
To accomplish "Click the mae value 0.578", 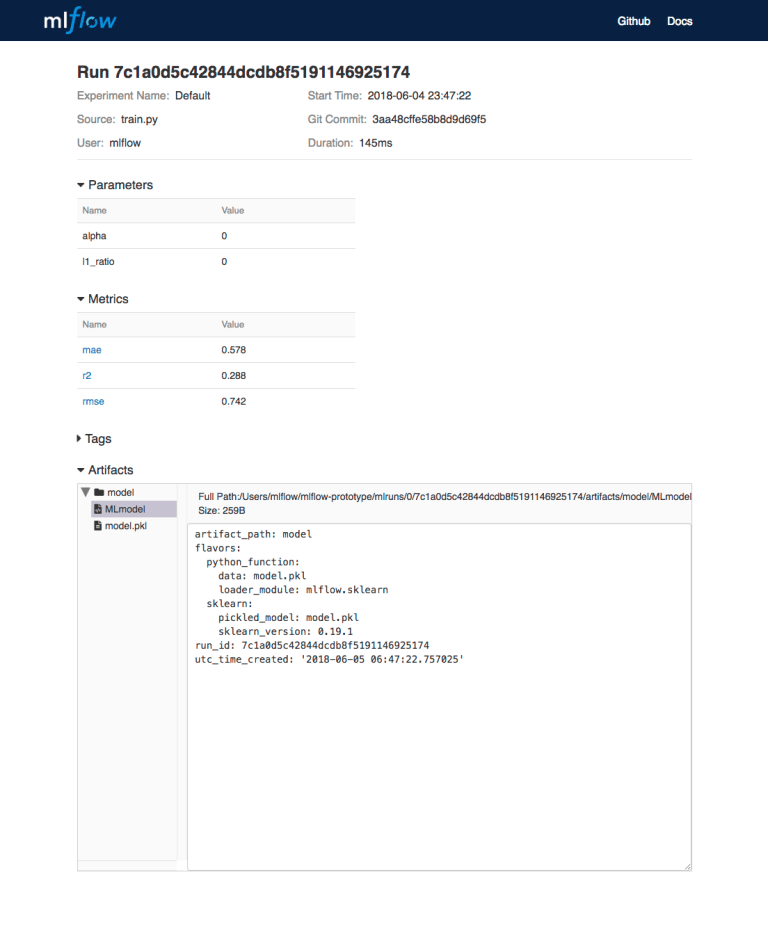I will click(234, 350).
